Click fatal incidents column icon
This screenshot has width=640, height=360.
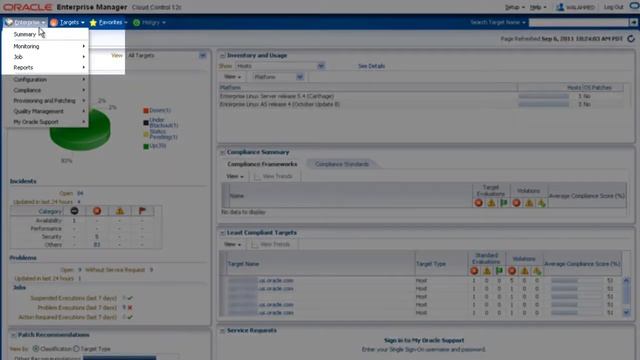74,211
